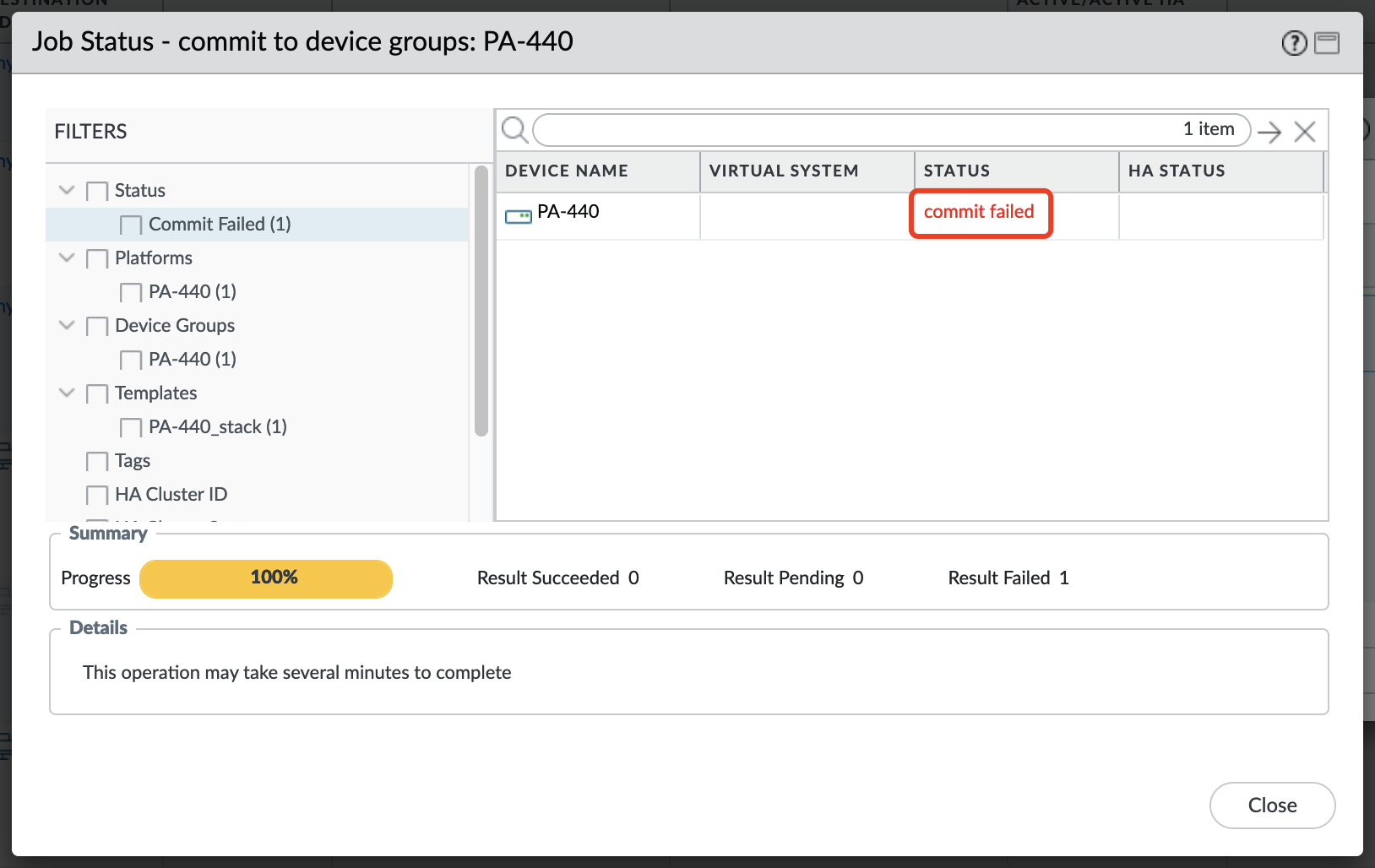Click the Result Failed 1 summary text
This screenshot has height=868, width=1375.
coord(1008,578)
